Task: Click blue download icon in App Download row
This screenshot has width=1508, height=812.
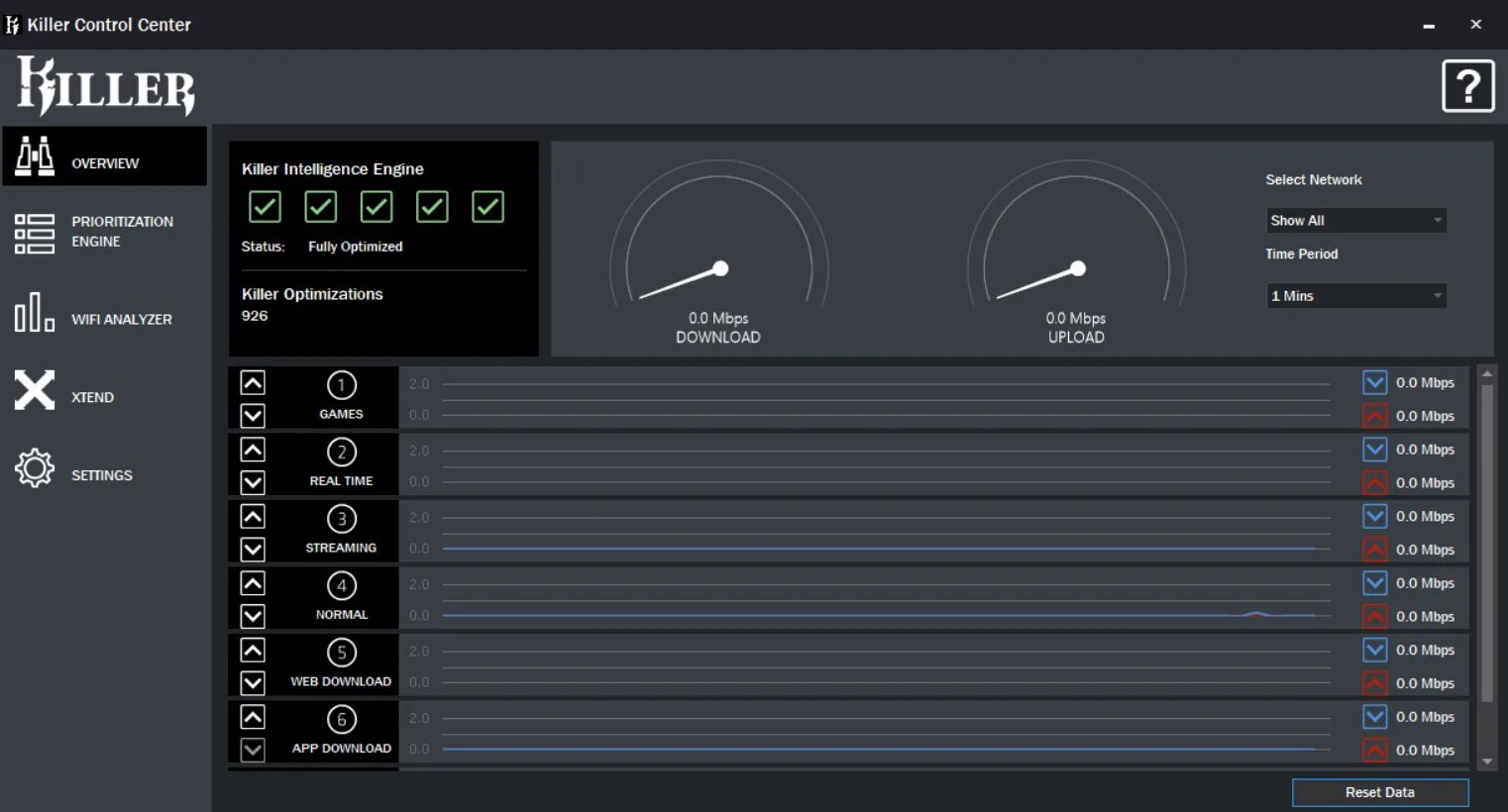Action: (x=1375, y=717)
